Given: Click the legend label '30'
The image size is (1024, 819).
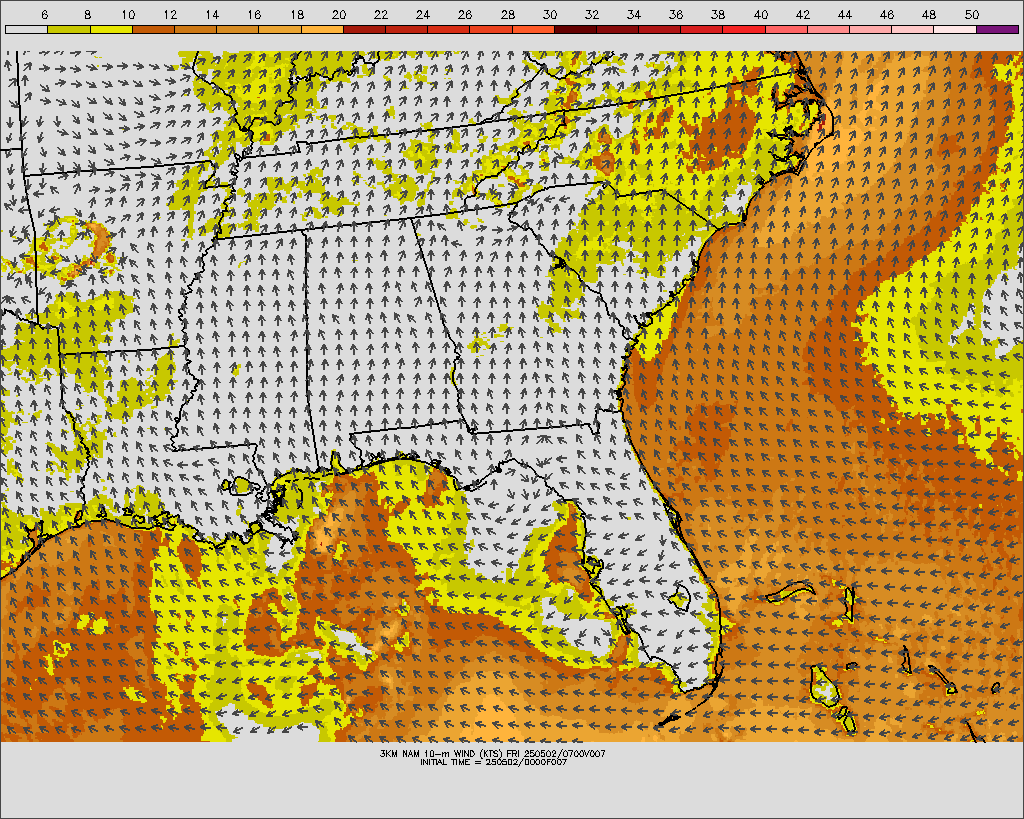Looking at the screenshot, I should [549, 14].
